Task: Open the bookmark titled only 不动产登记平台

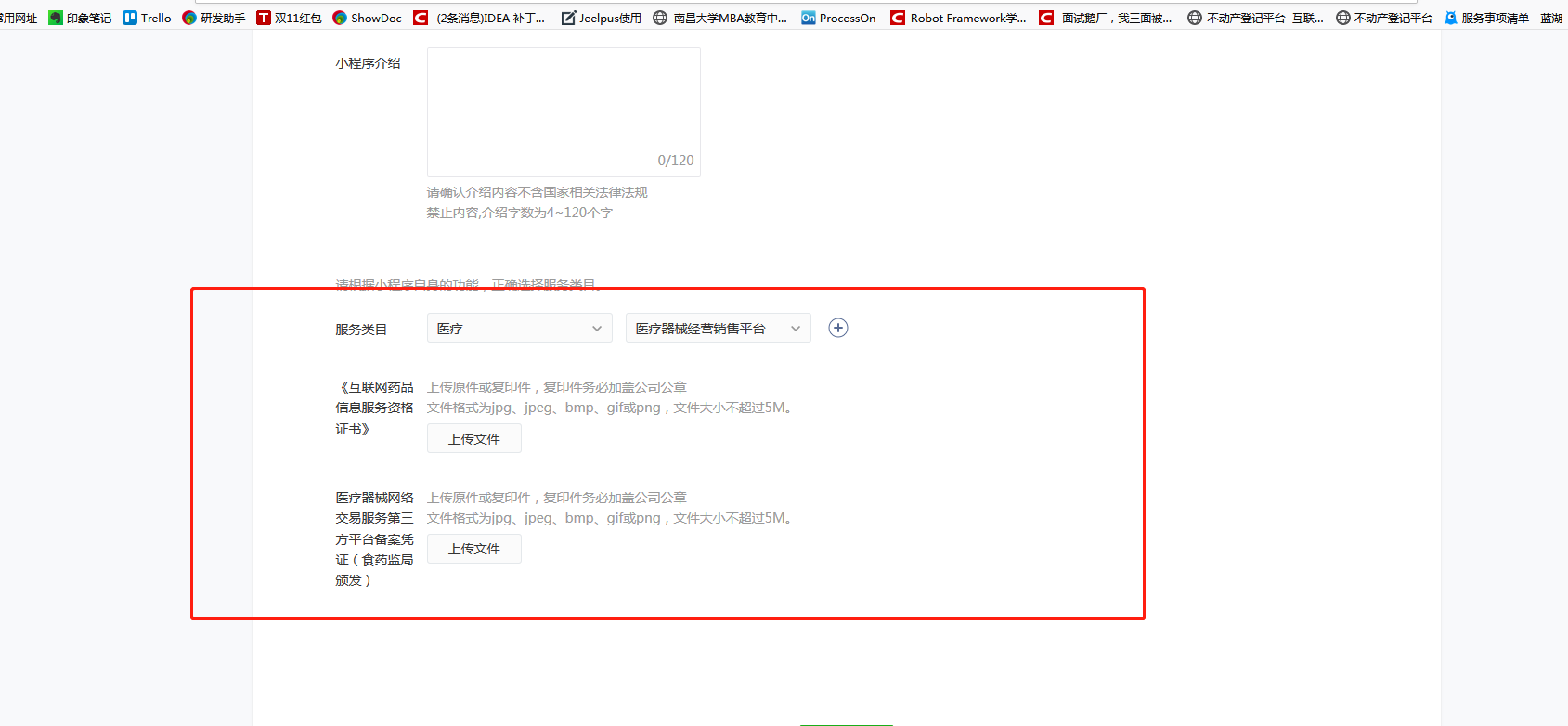Action: click(x=1384, y=18)
